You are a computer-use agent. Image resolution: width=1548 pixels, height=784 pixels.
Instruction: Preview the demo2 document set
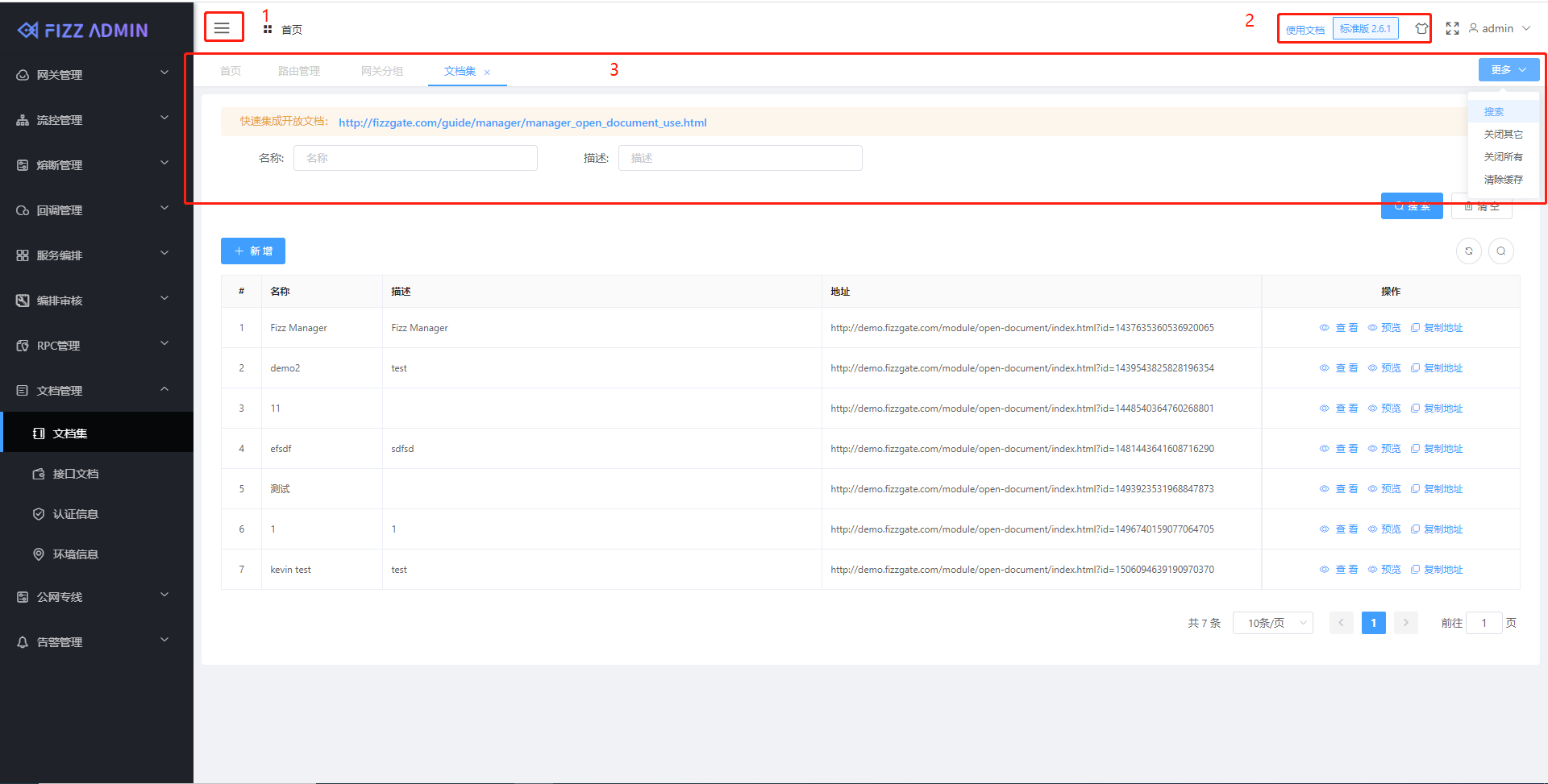click(x=1384, y=368)
